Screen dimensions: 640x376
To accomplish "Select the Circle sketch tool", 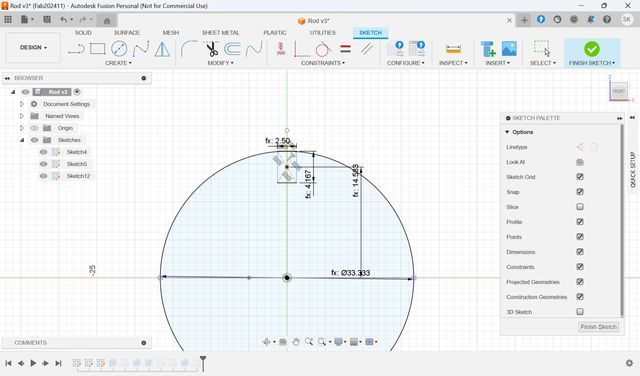I will pos(119,49).
